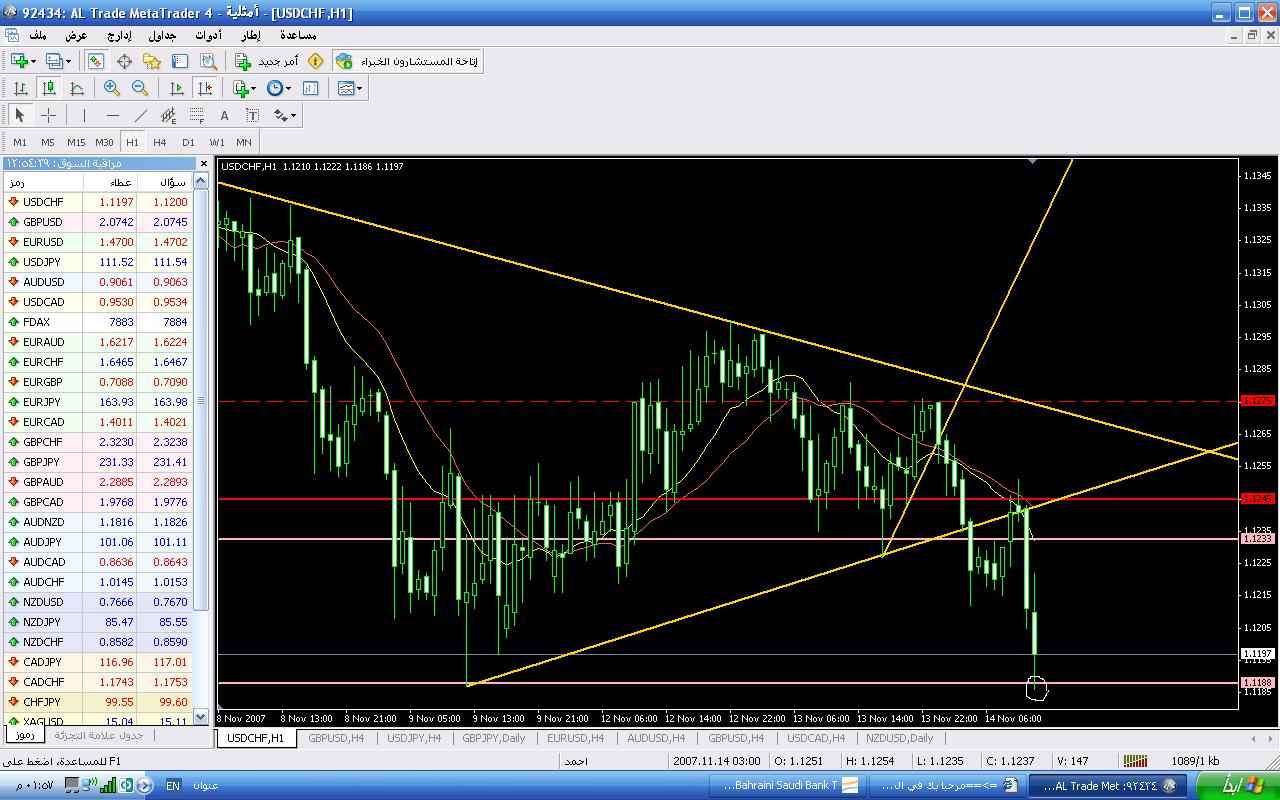
Task: Click the أمر جديد new order button
Action: tap(268, 61)
